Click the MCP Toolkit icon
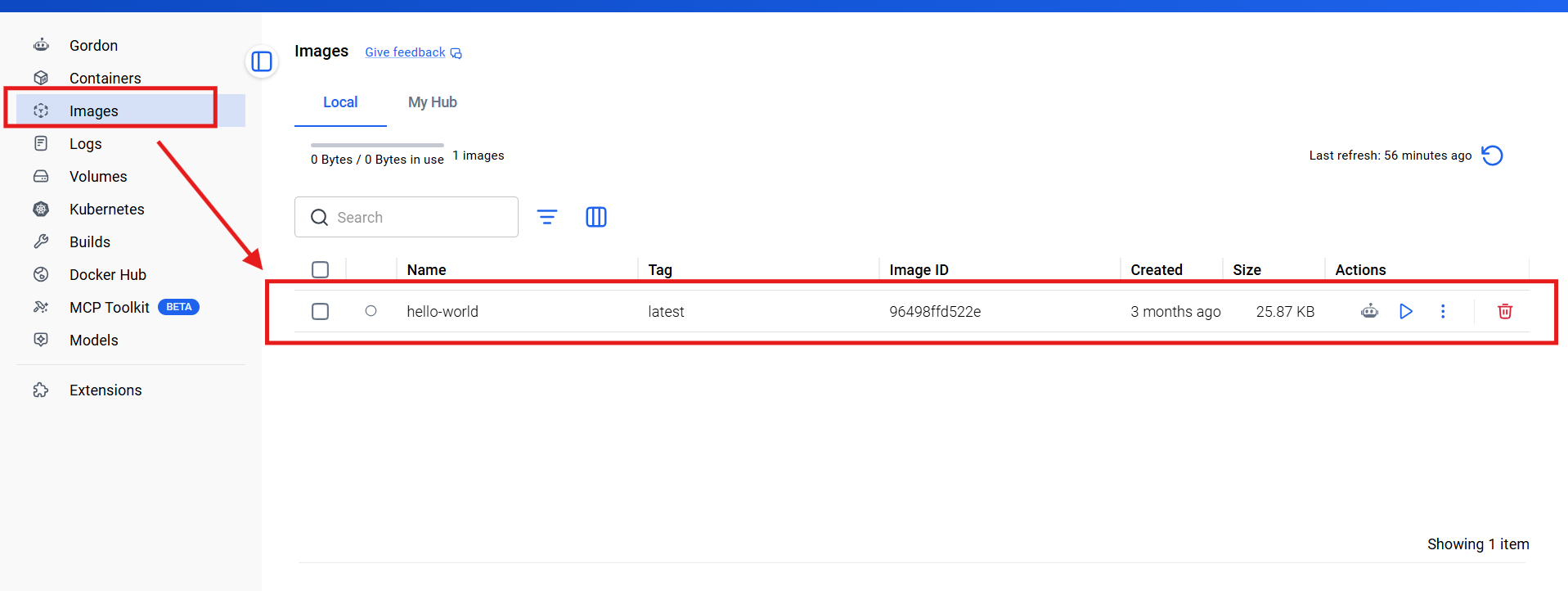 tap(41, 307)
